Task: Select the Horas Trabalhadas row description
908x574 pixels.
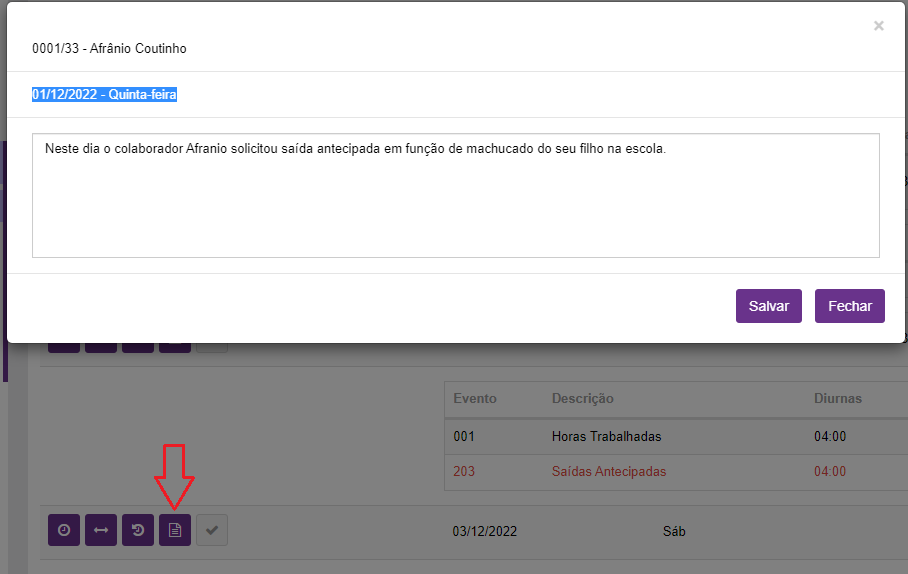Action: (x=606, y=437)
